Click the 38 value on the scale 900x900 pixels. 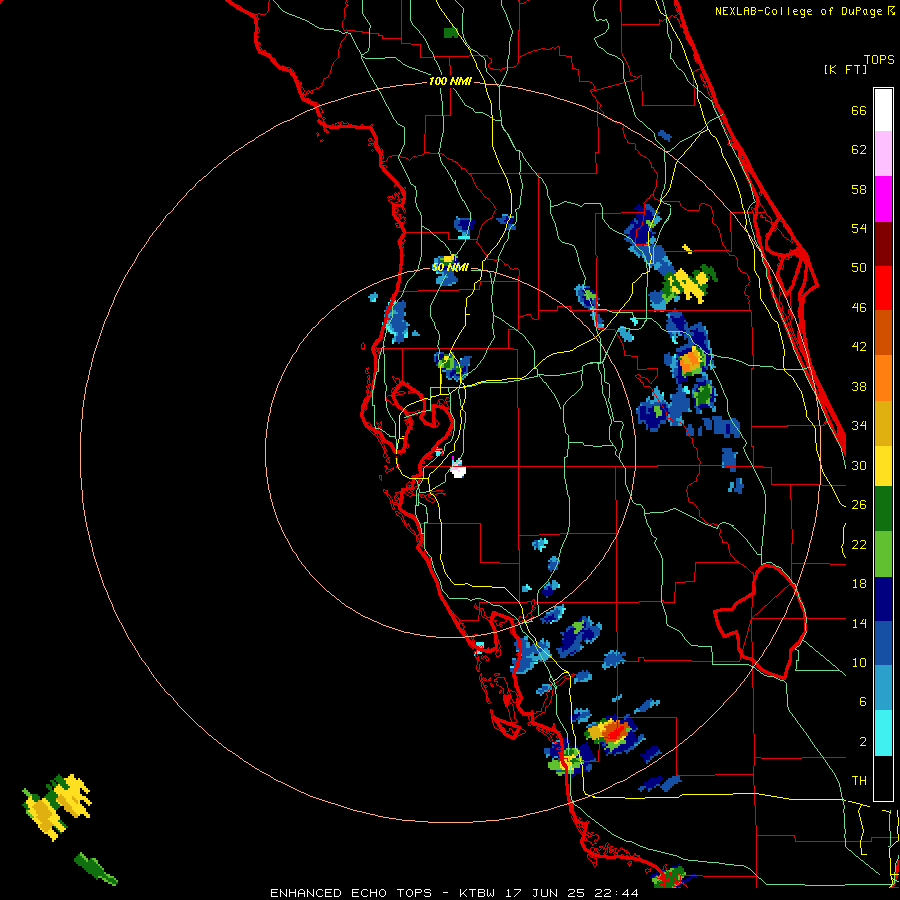(859, 387)
